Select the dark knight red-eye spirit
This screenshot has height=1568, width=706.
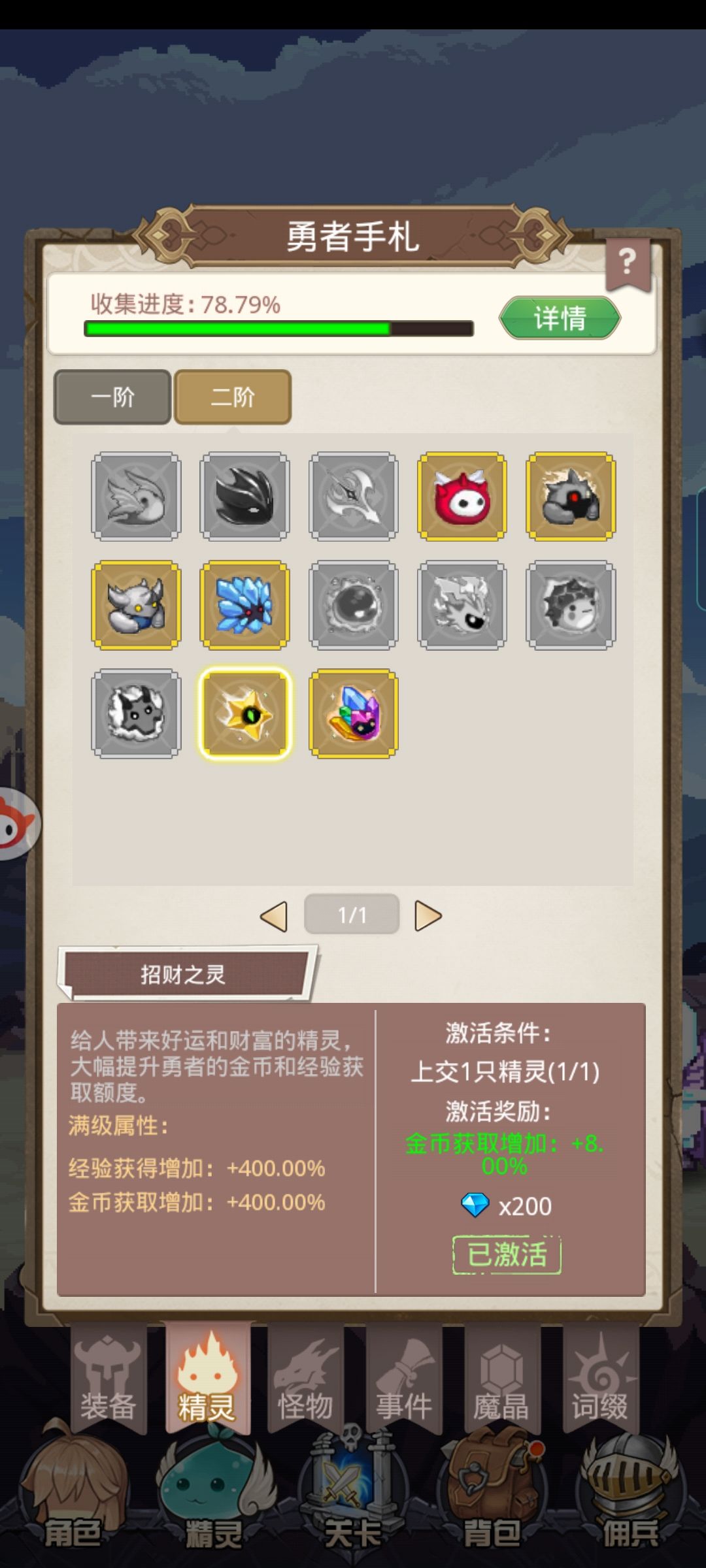[x=571, y=497]
